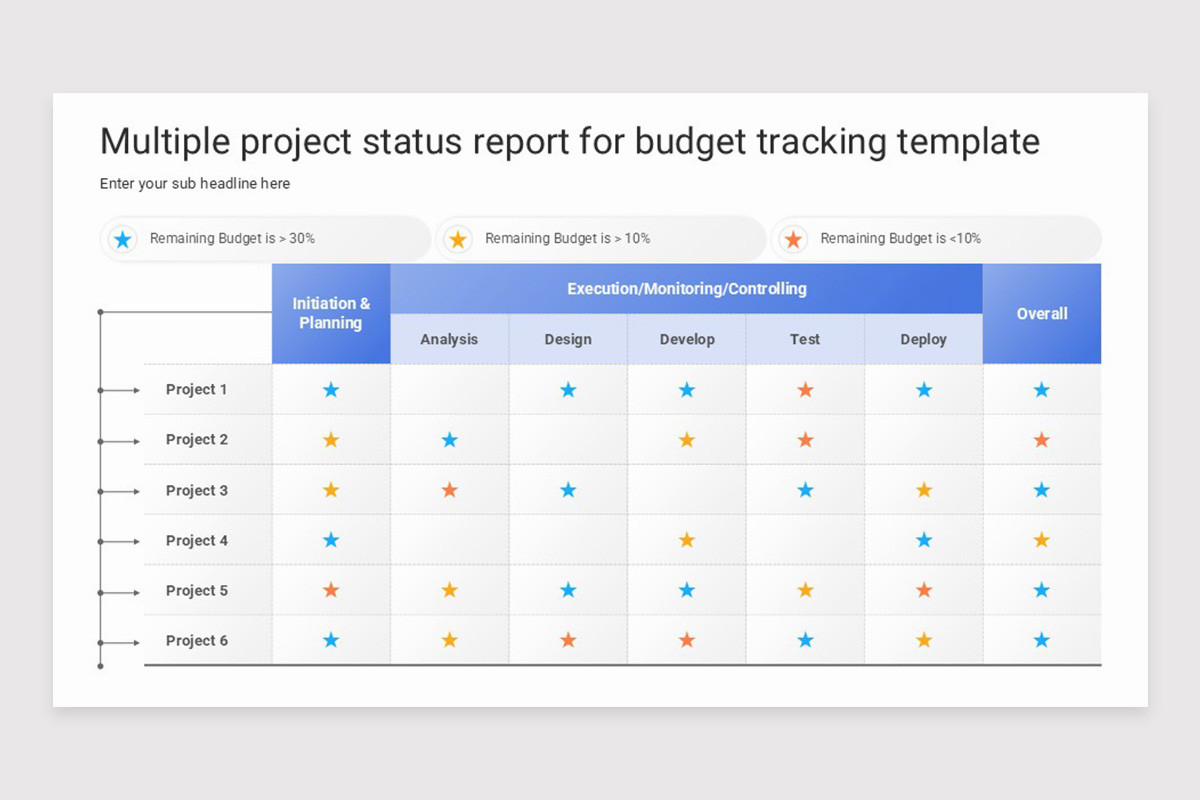Select Project 2 Analysis blue star

click(450, 440)
